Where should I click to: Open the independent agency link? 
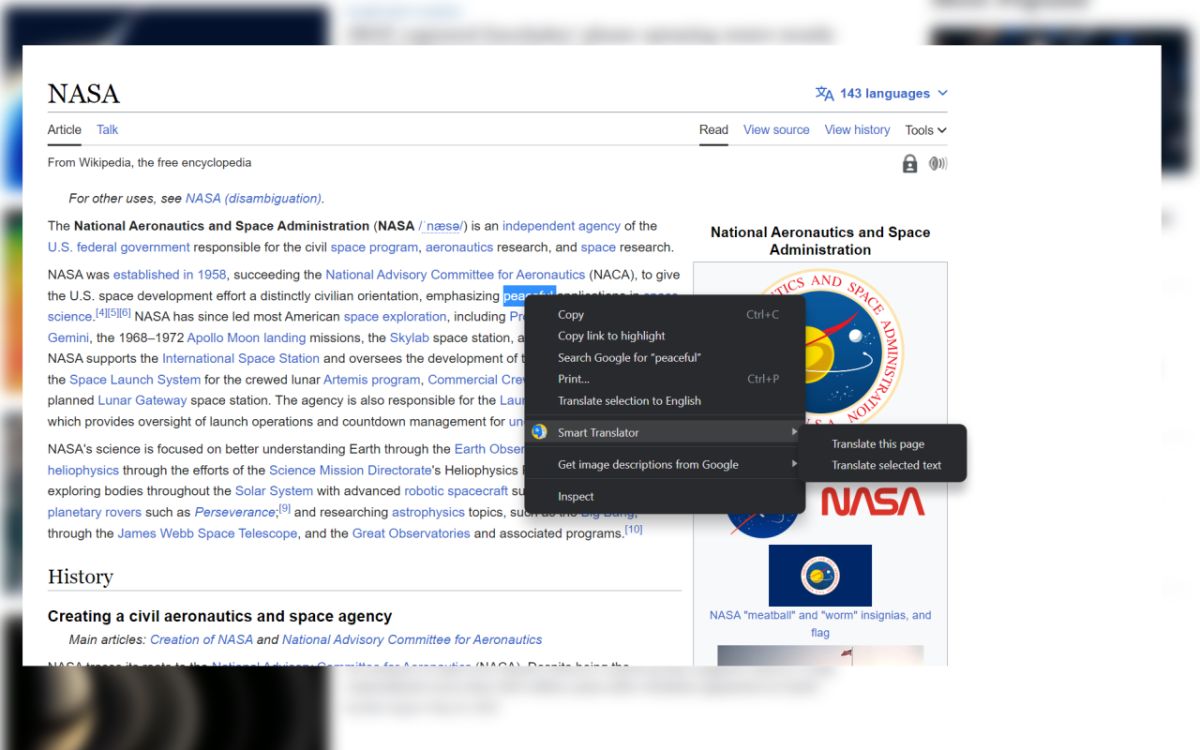pos(561,226)
